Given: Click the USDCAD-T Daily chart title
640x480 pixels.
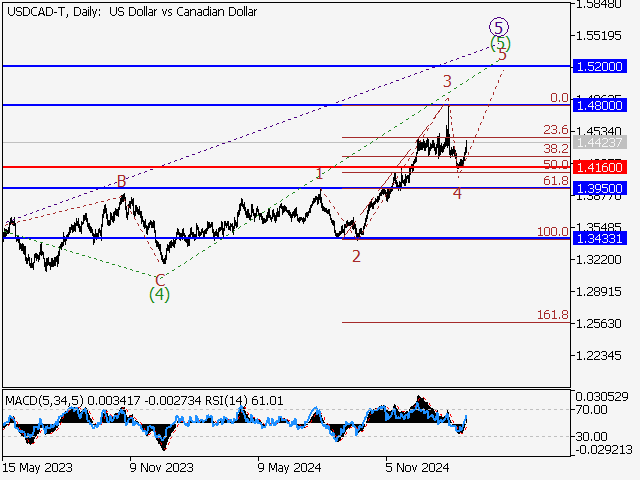Looking at the screenshot, I should click(x=130, y=12).
